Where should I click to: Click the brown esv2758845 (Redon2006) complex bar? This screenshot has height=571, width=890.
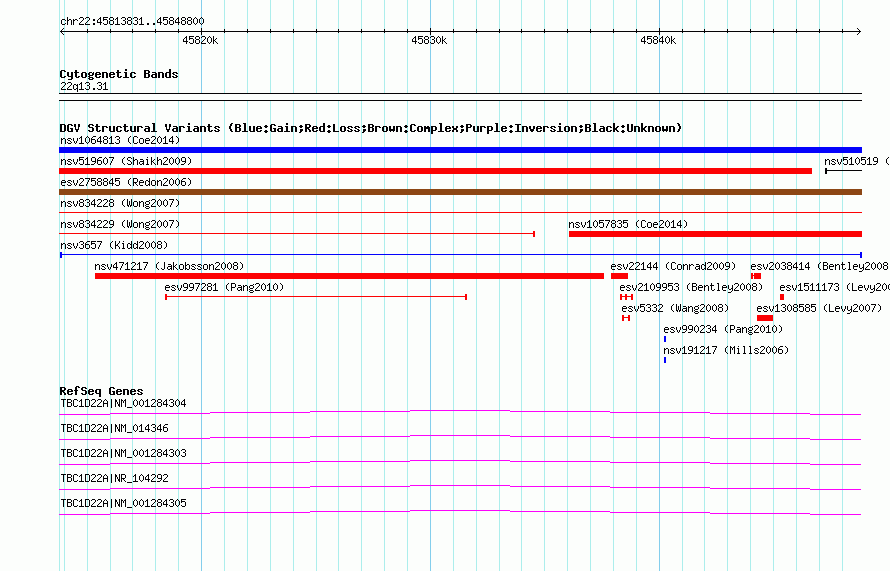point(460,192)
